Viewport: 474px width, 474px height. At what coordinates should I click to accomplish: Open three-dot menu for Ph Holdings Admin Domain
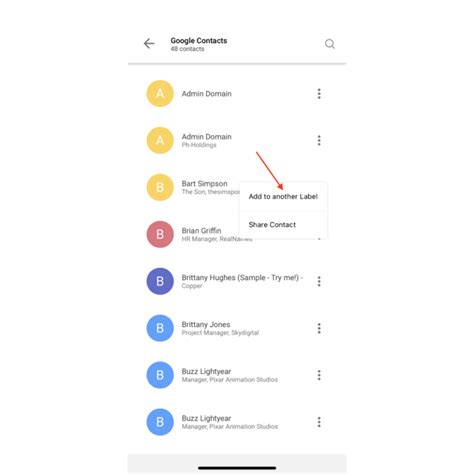click(x=319, y=140)
